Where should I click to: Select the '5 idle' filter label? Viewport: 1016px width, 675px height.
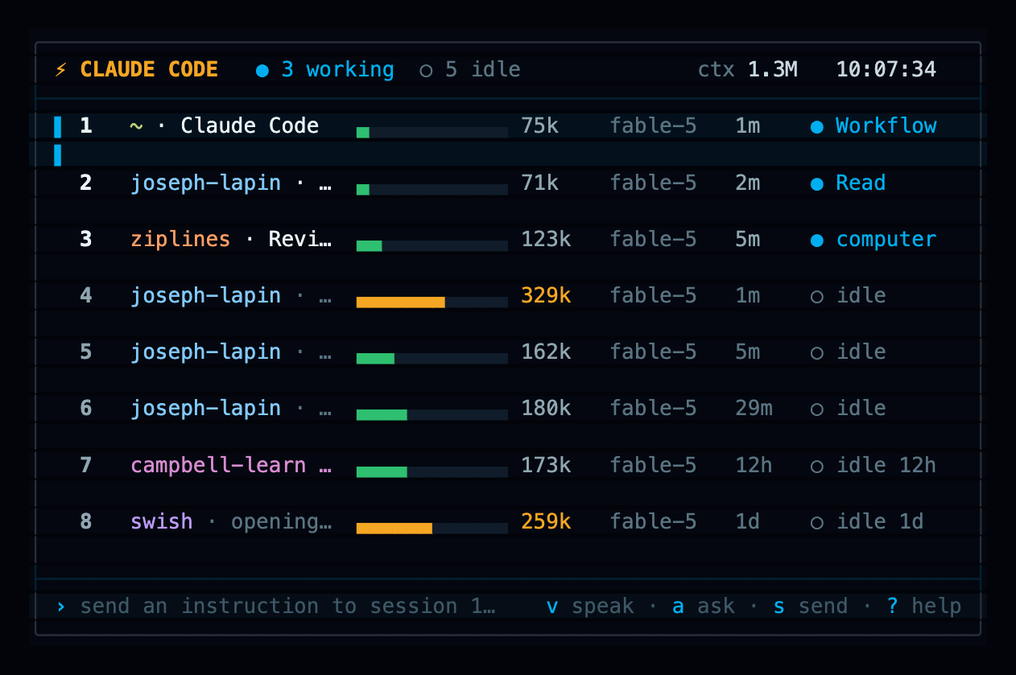click(x=482, y=69)
